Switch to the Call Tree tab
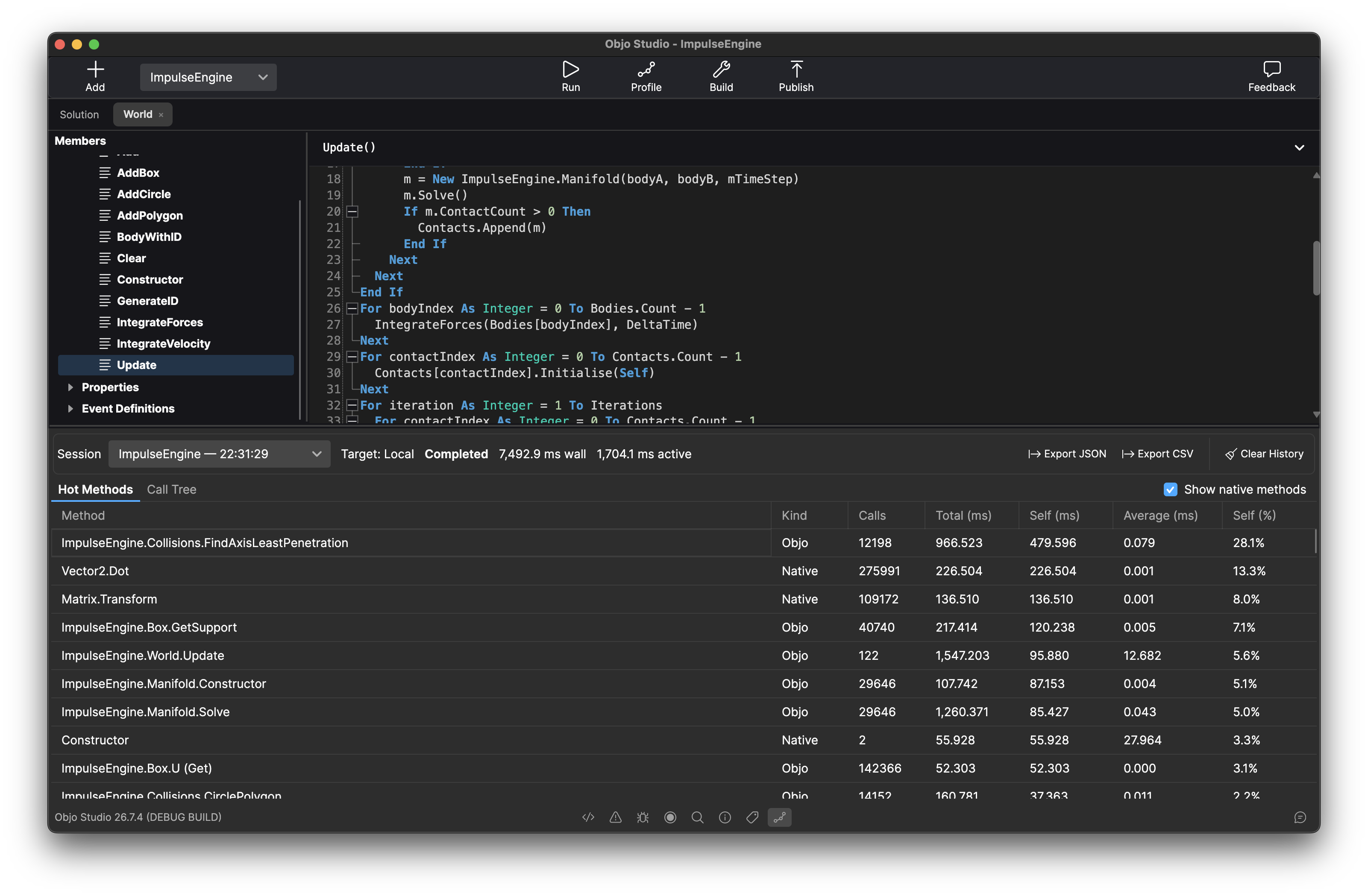 click(x=171, y=490)
